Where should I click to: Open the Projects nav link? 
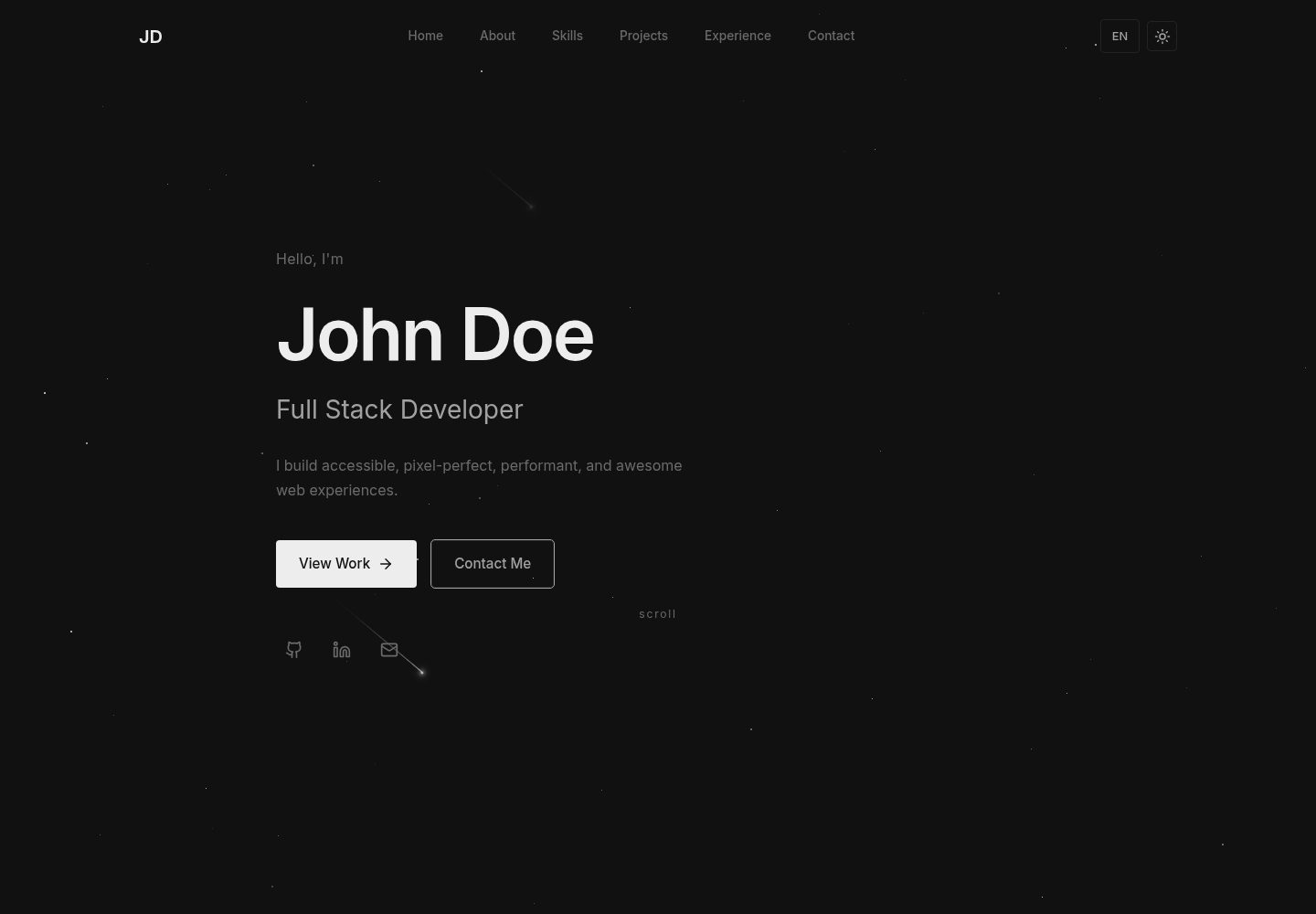pyautogui.click(x=643, y=36)
